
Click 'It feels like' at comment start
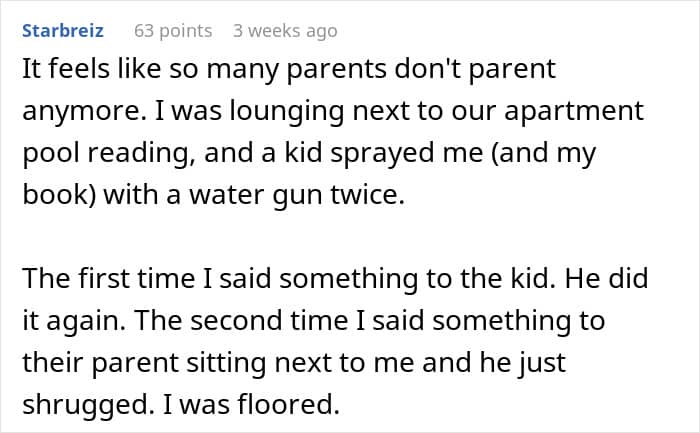click(x=78, y=71)
